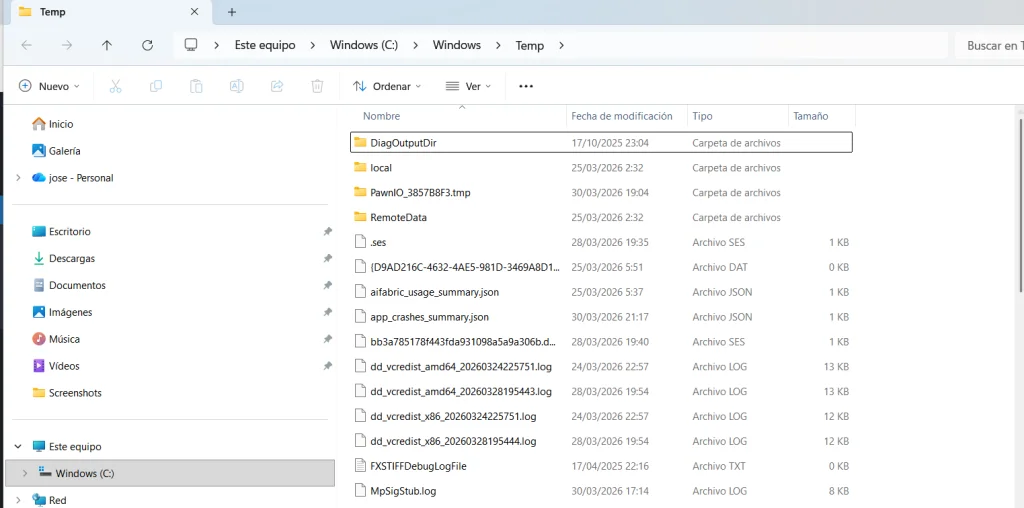Image resolution: width=1024 pixels, height=508 pixels.
Task: Open Vídeos in quick access
Action: tap(56, 366)
